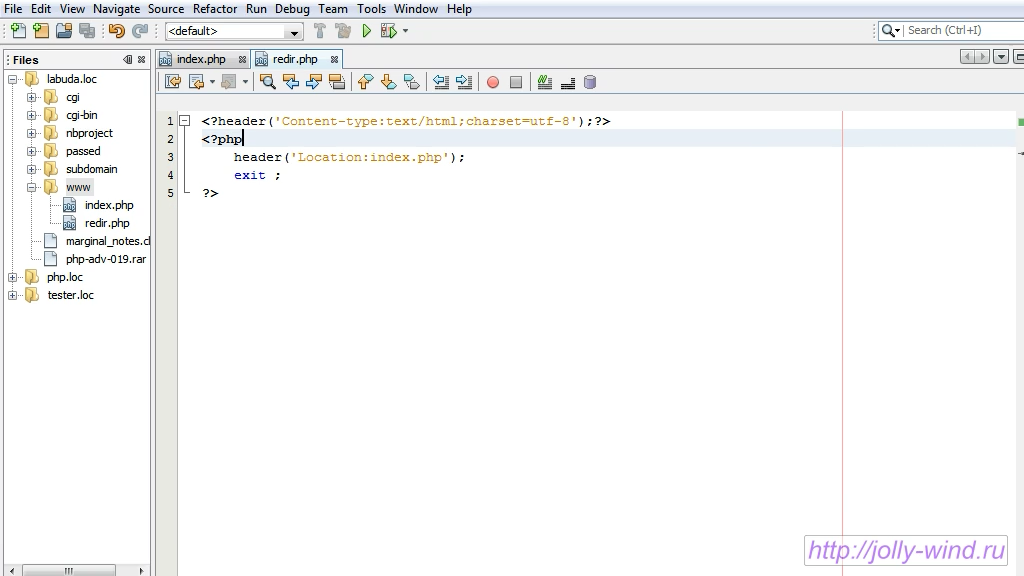Toggle Highlight Search in editor toolbar
1024x576 pixels.
(337, 82)
